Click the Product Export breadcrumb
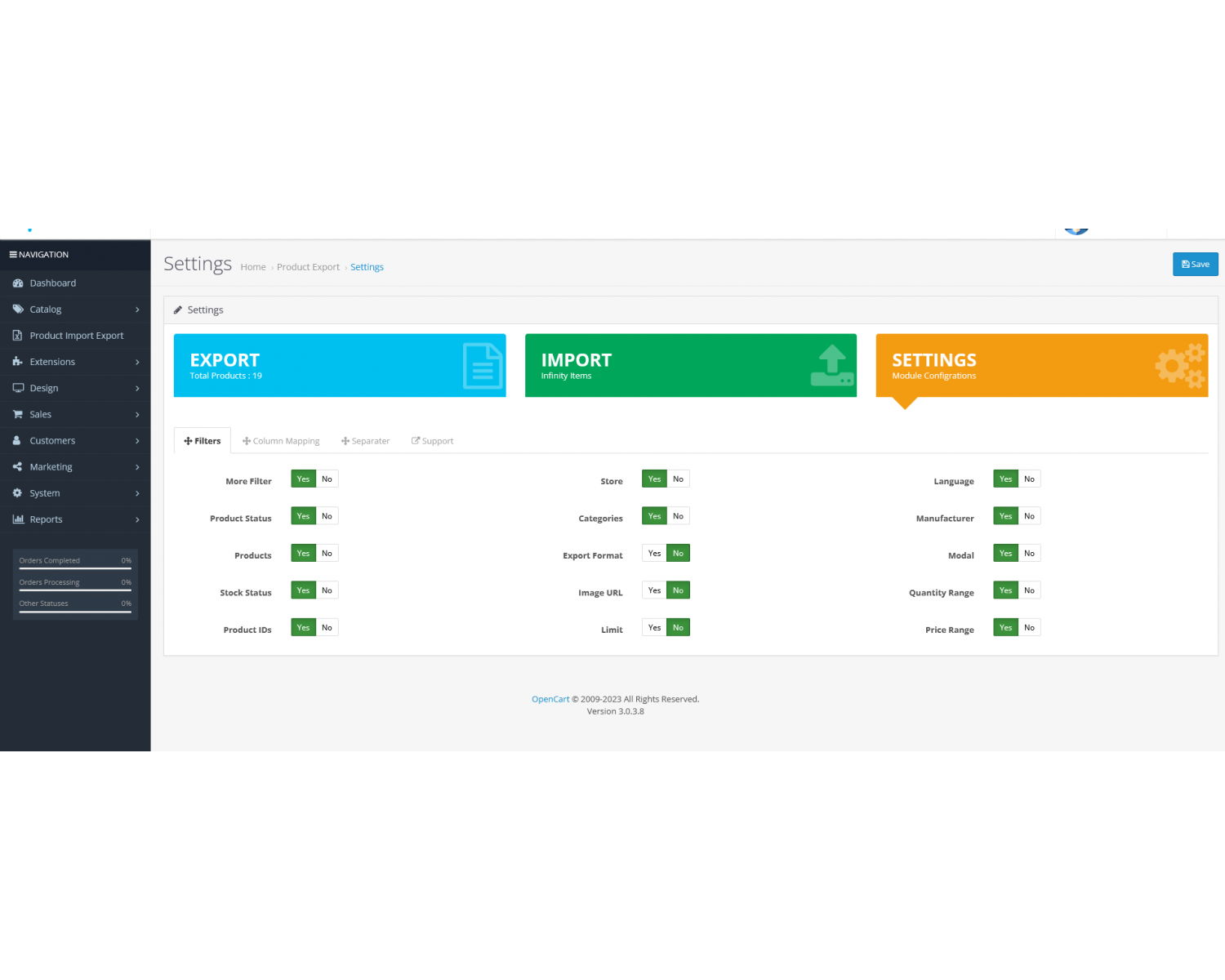This screenshot has width=1225, height=980. coord(308,266)
